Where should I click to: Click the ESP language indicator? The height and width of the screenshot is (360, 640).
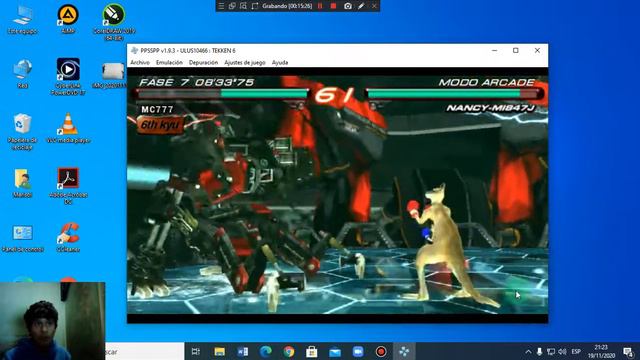coord(576,351)
